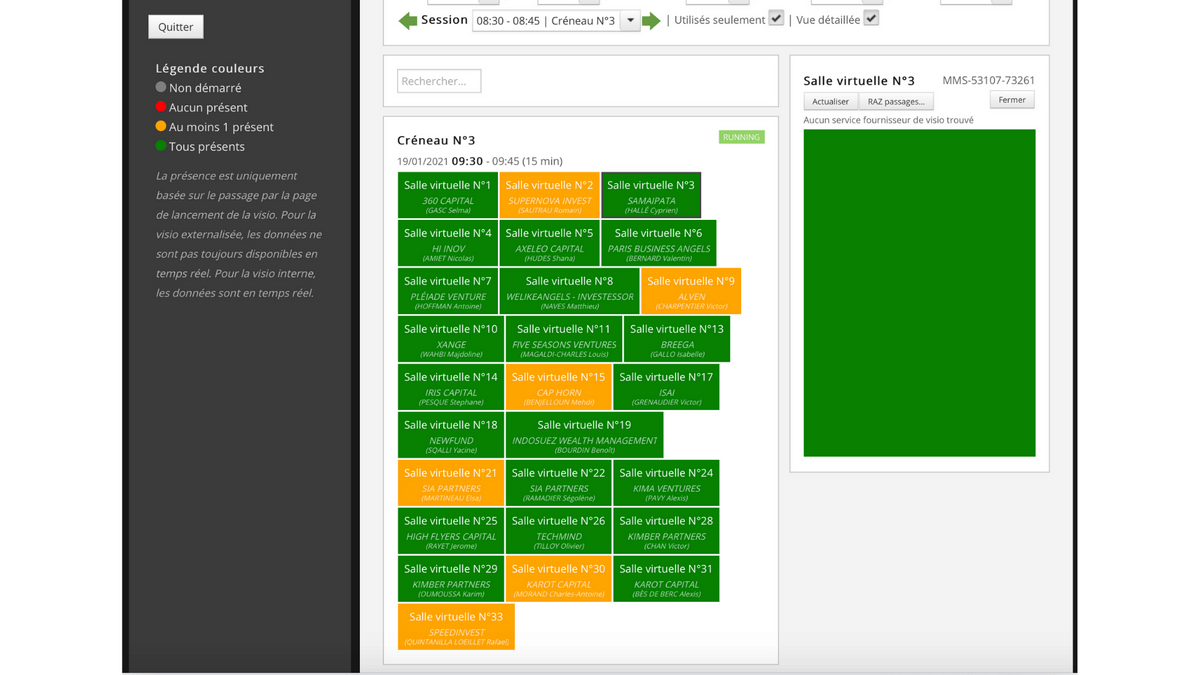The height and width of the screenshot is (675, 1200).
Task: Close the virtual room panel with Fermer
Action: [1012, 100]
